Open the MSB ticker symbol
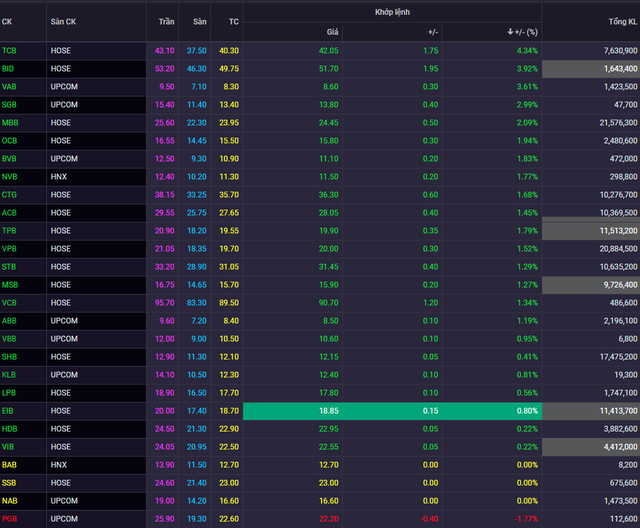 [10, 284]
